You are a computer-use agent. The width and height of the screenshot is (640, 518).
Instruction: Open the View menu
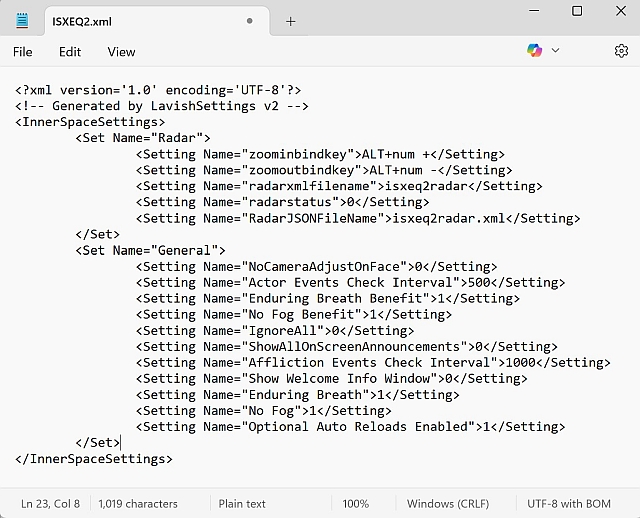click(121, 51)
